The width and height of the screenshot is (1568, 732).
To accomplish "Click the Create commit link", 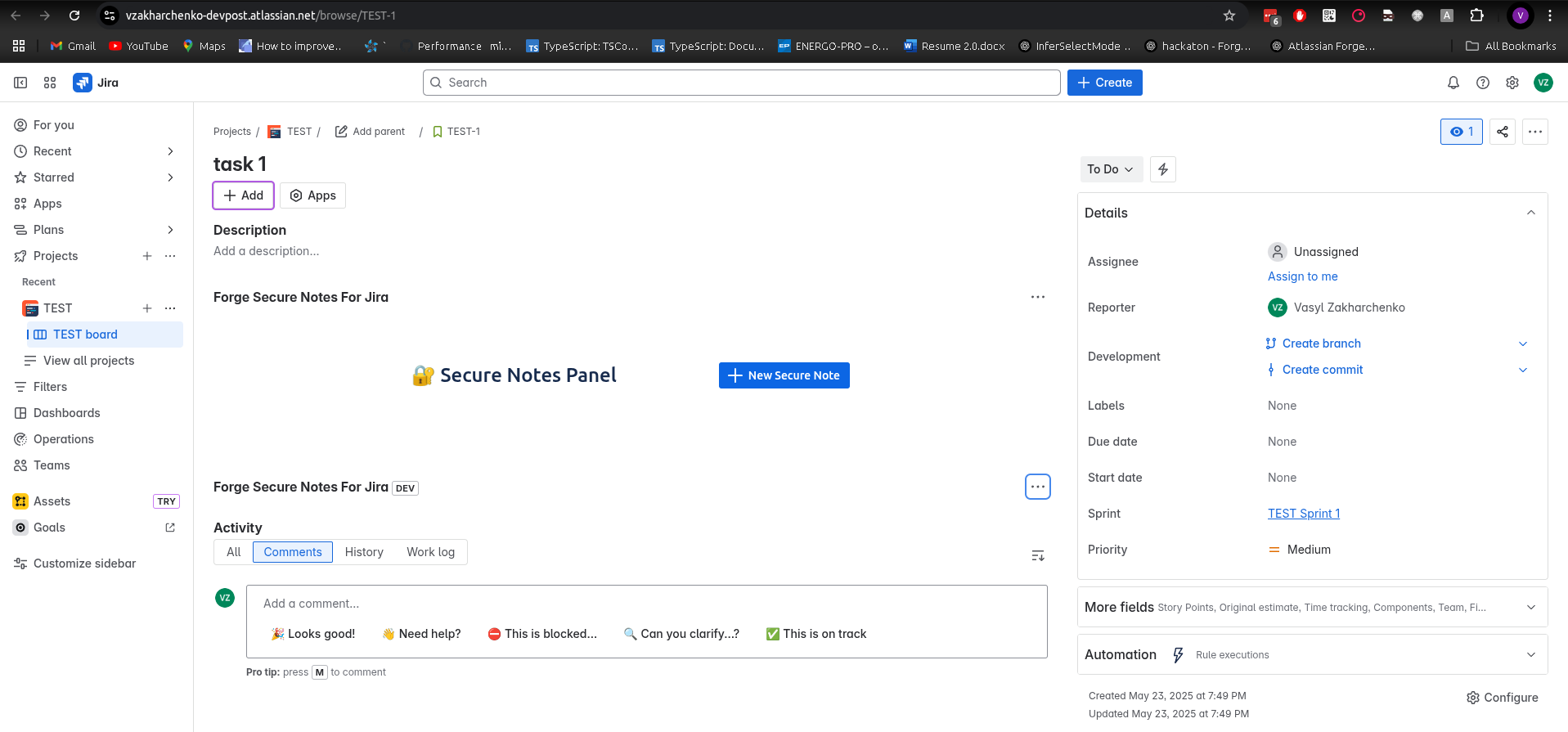I will point(1323,370).
